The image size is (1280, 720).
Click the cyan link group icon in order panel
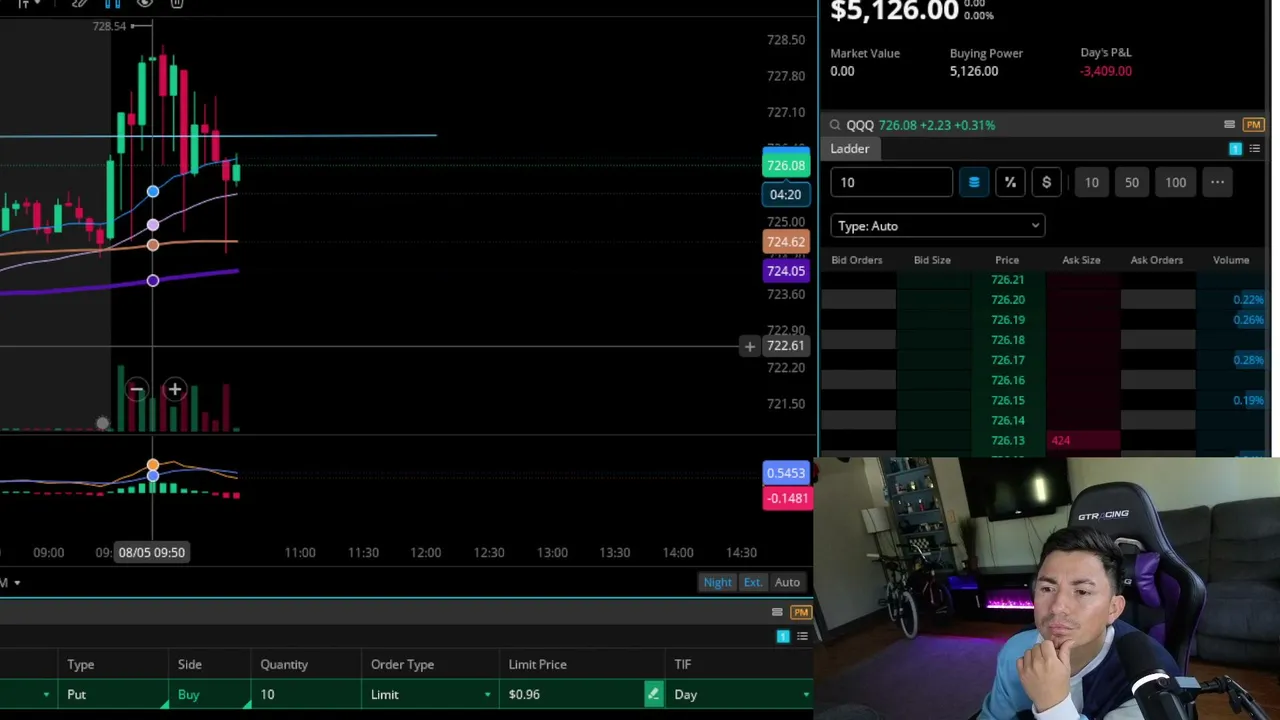tap(783, 636)
